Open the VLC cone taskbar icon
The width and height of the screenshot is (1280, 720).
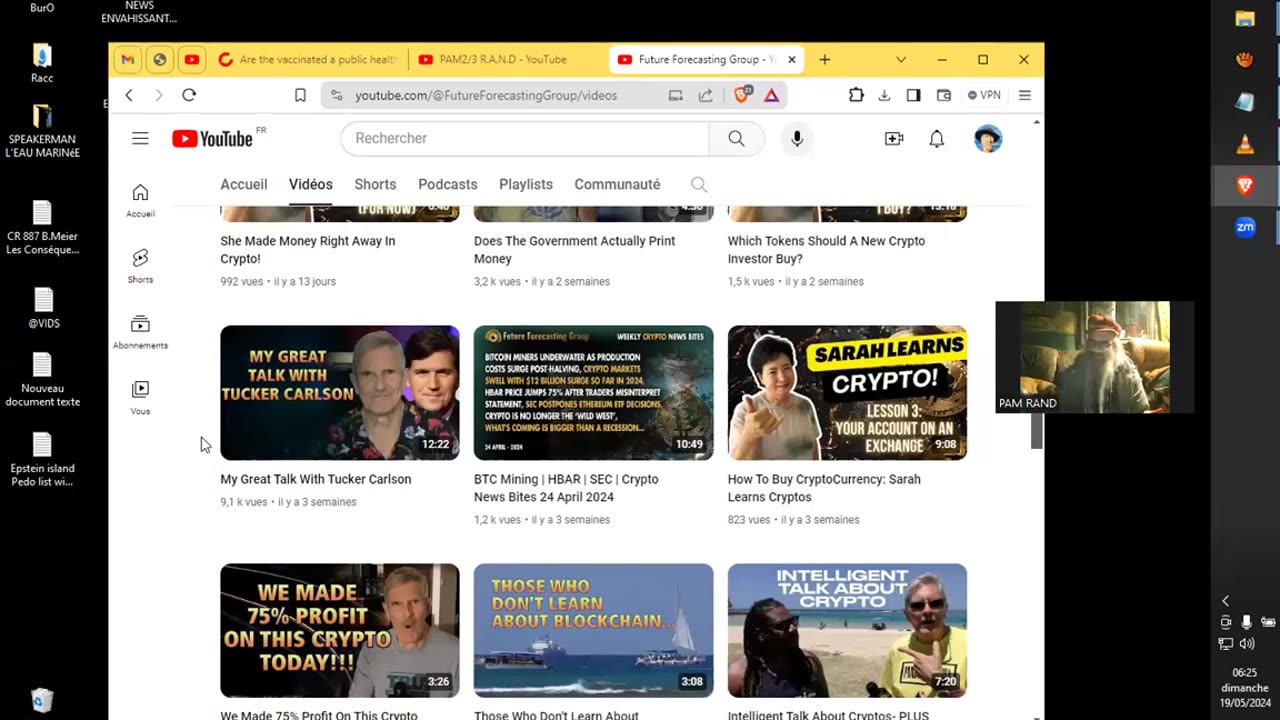1245,144
